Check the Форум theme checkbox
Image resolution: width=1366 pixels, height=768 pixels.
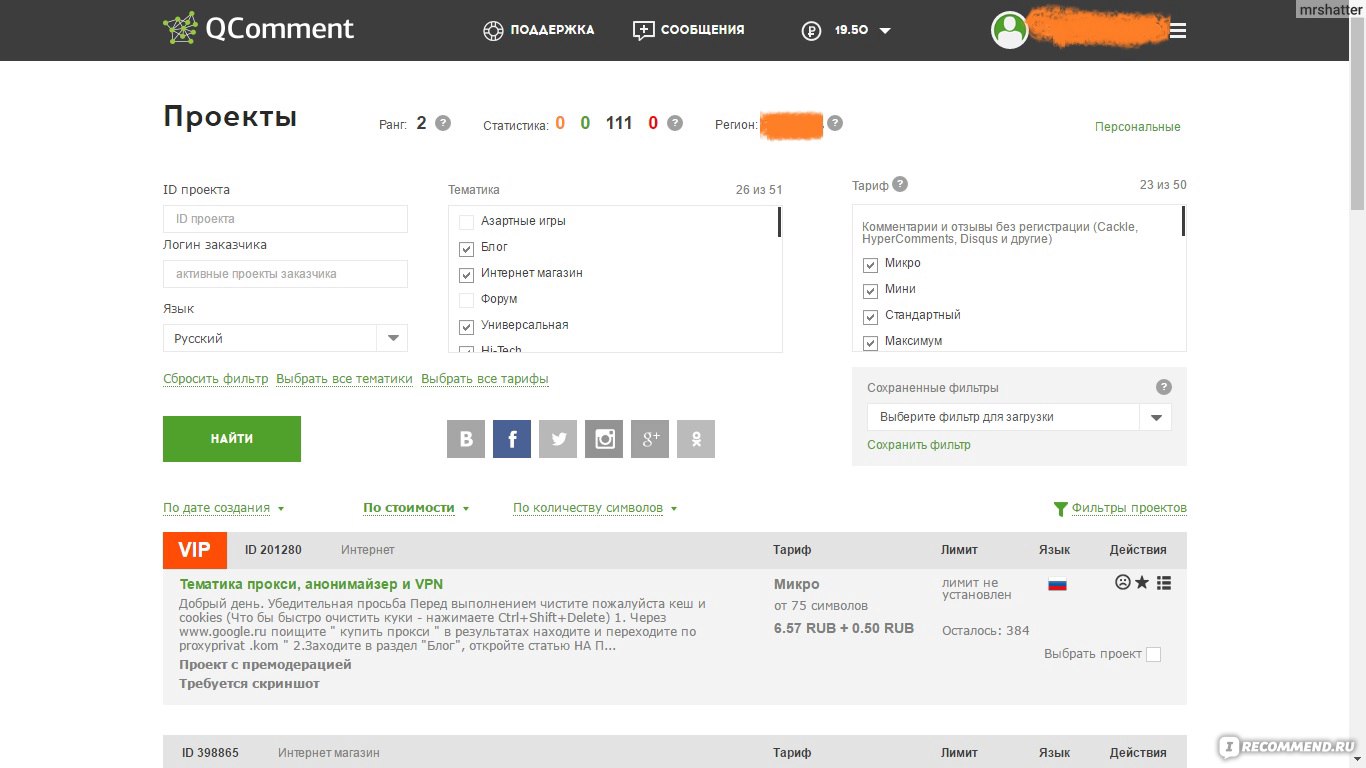pyautogui.click(x=466, y=300)
